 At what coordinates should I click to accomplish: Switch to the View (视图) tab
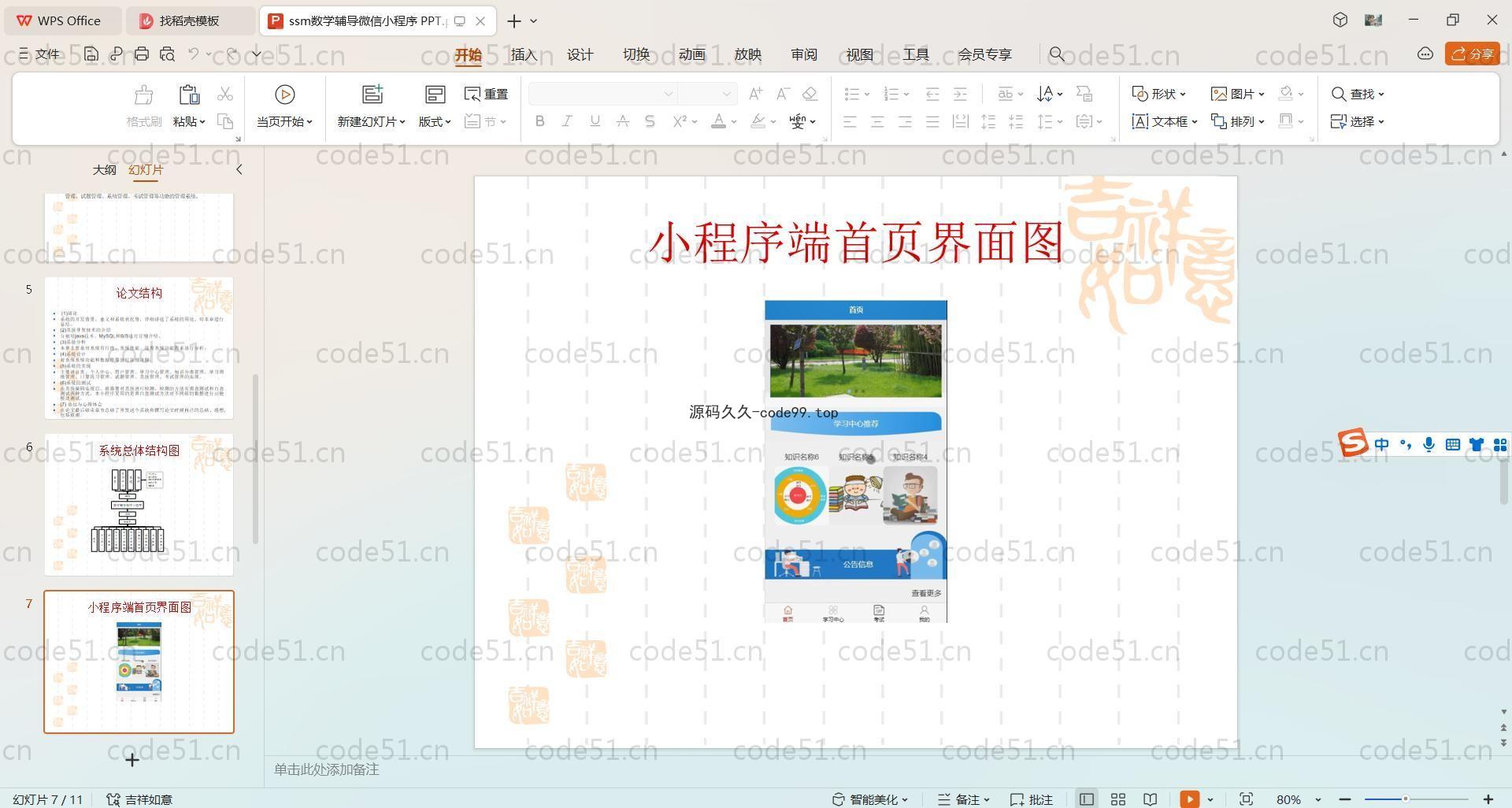tap(859, 54)
